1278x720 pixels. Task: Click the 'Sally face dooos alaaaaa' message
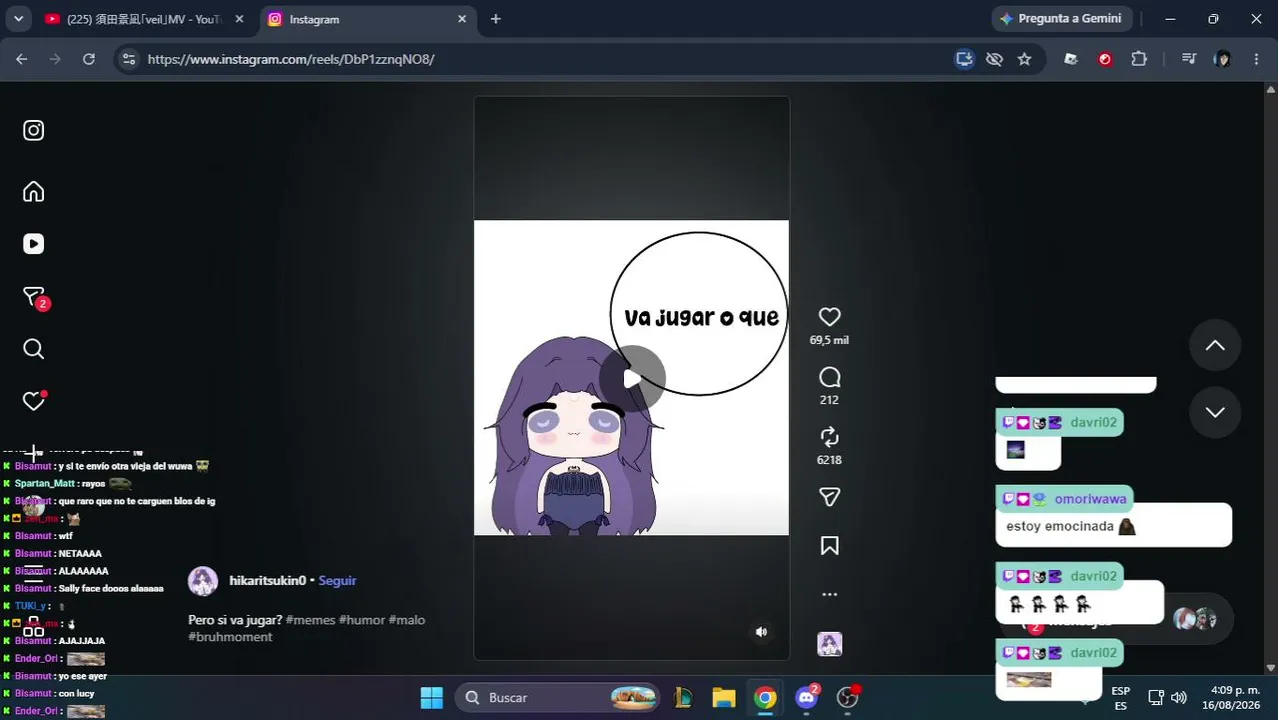[x=110, y=589]
